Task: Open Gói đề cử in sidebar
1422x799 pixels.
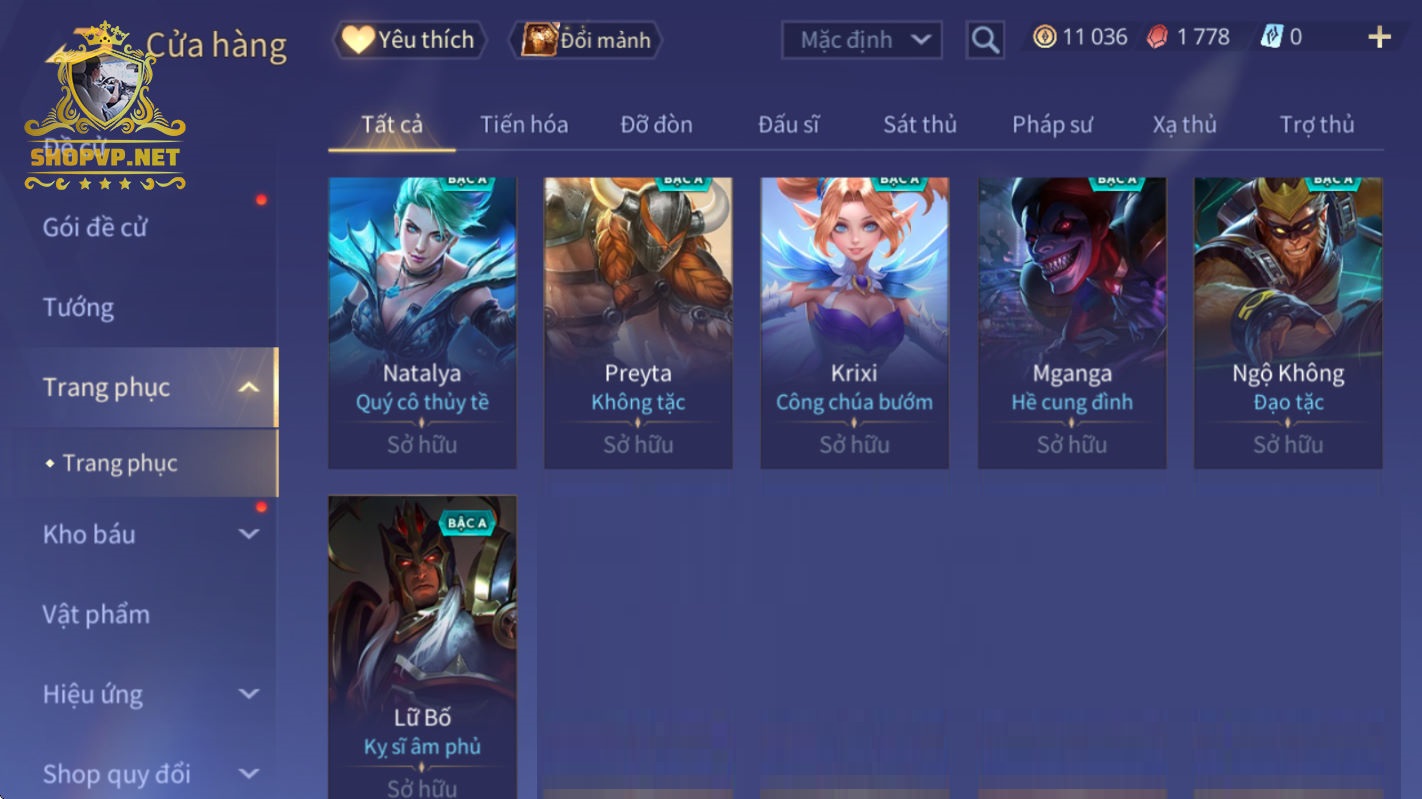Action: pyautogui.click(x=95, y=227)
